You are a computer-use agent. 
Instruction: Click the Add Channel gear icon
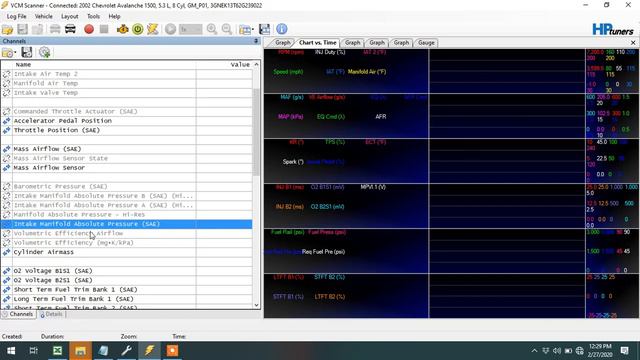[x=44, y=52]
